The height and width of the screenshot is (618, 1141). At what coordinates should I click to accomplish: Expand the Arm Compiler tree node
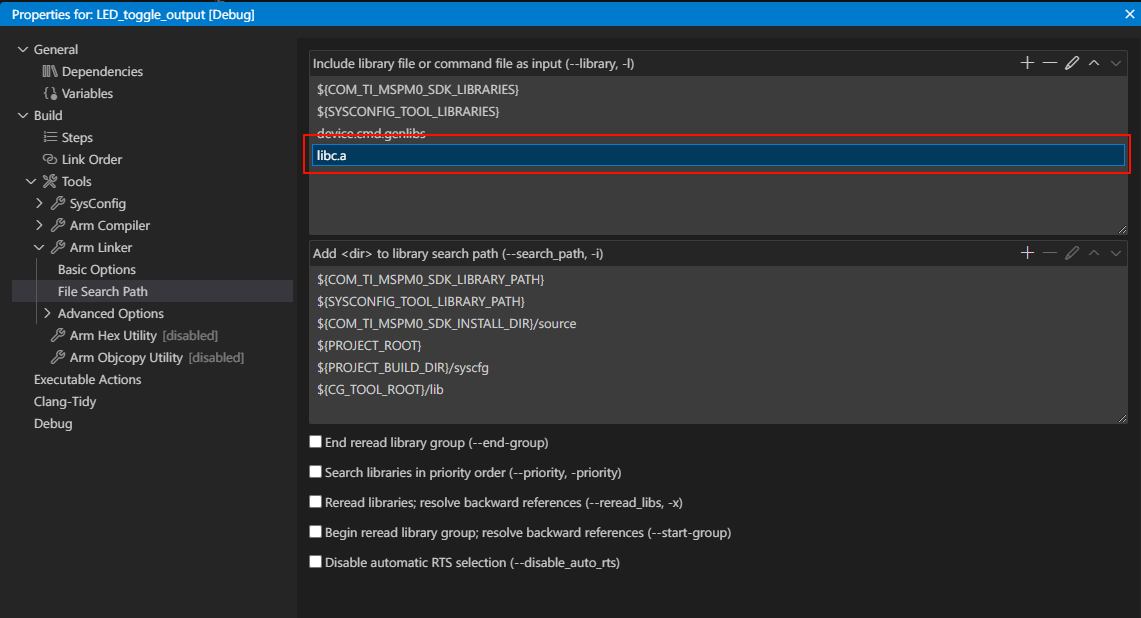pos(40,225)
